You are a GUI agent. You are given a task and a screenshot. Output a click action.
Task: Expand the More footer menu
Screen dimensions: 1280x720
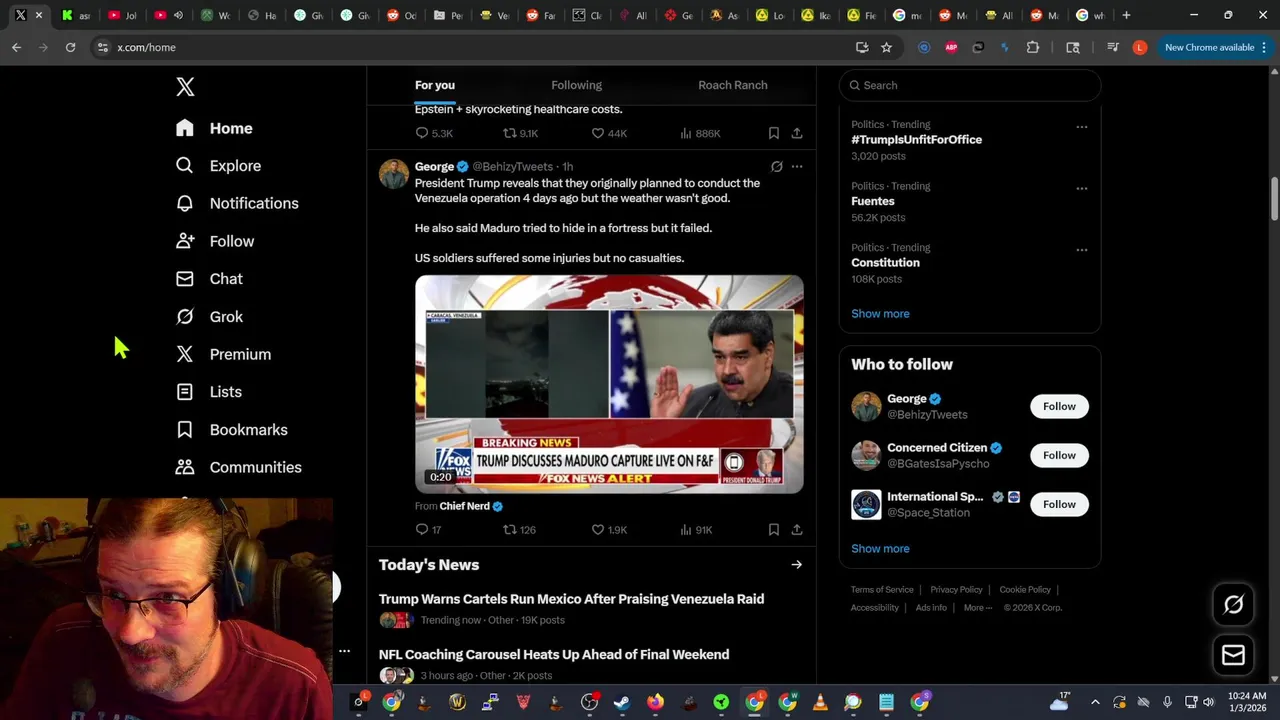tap(978, 608)
